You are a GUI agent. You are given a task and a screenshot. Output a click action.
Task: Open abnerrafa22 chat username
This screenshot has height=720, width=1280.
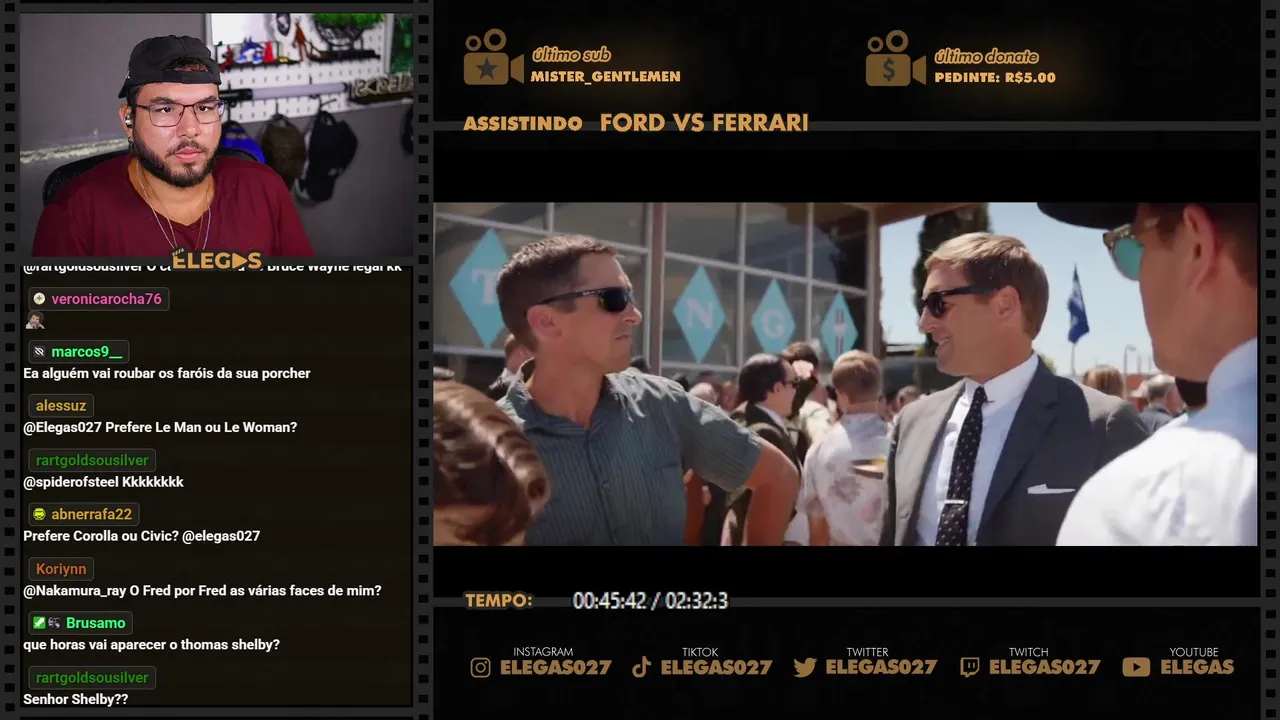click(91, 514)
